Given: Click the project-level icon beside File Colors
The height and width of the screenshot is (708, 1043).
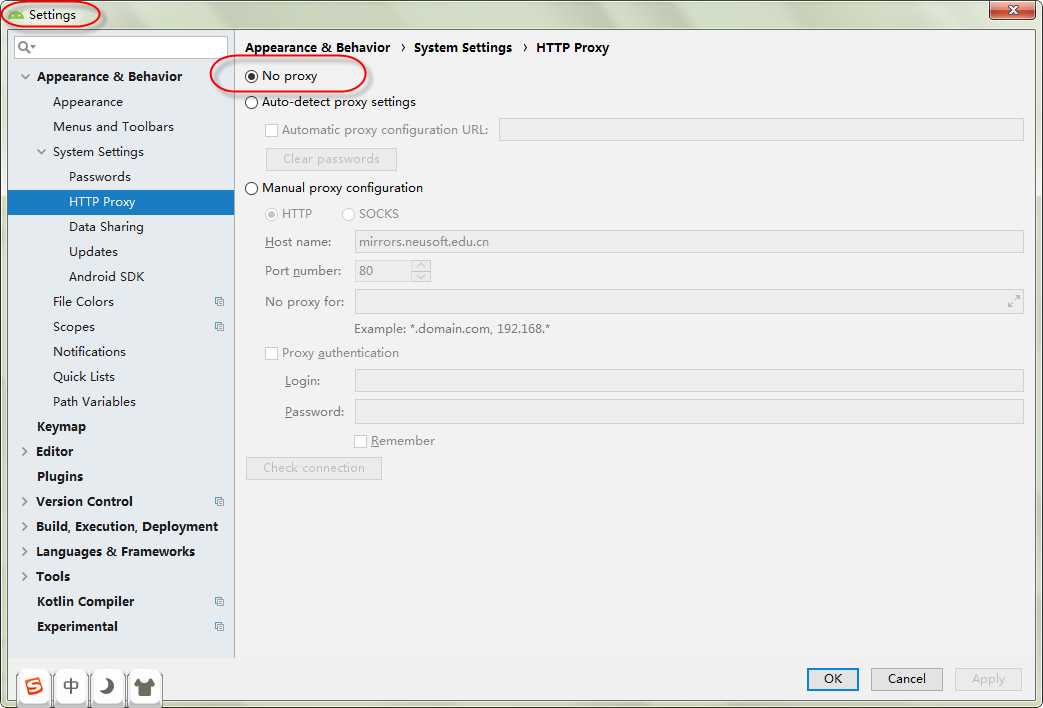Looking at the screenshot, I should click(219, 302).
